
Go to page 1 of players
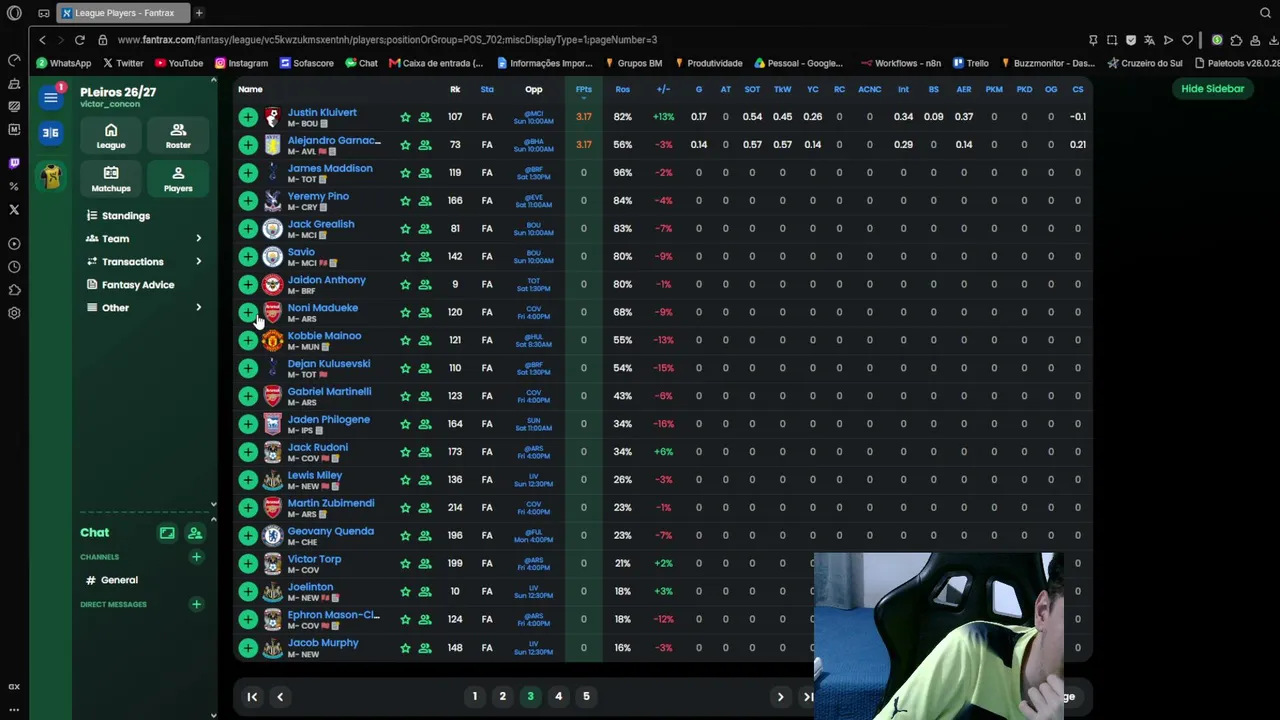475,697
